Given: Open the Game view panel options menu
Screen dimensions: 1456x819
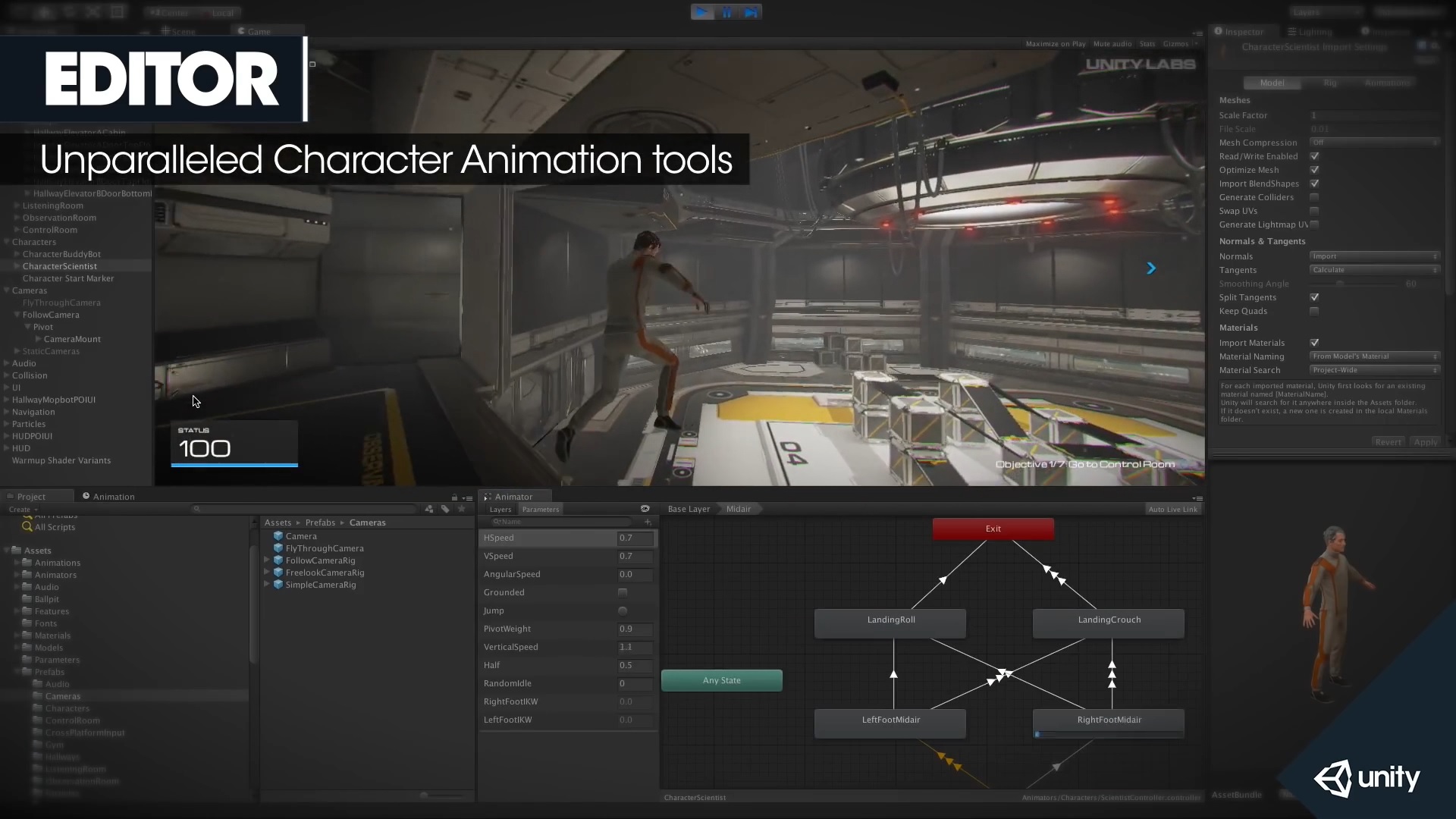Looking at the screenshot, I should [1197, 33].
